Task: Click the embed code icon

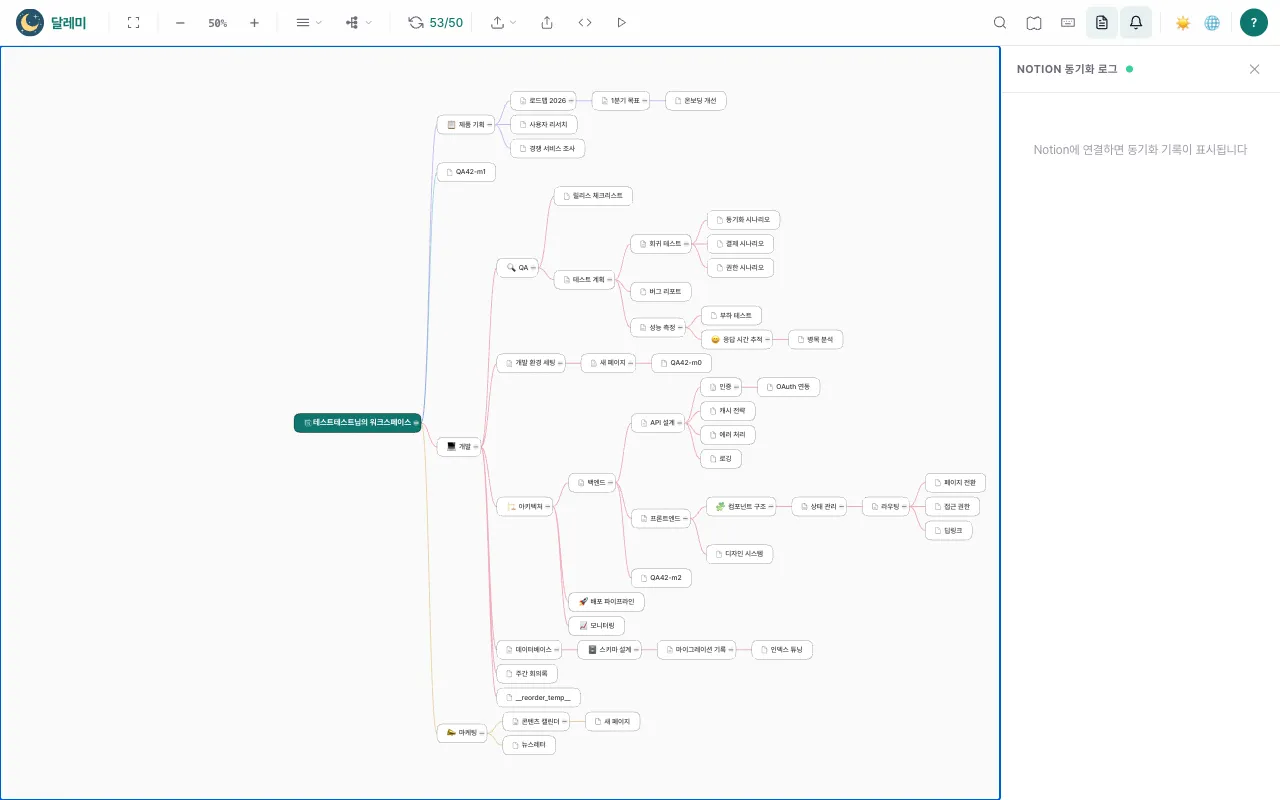Action: (585, 22)
